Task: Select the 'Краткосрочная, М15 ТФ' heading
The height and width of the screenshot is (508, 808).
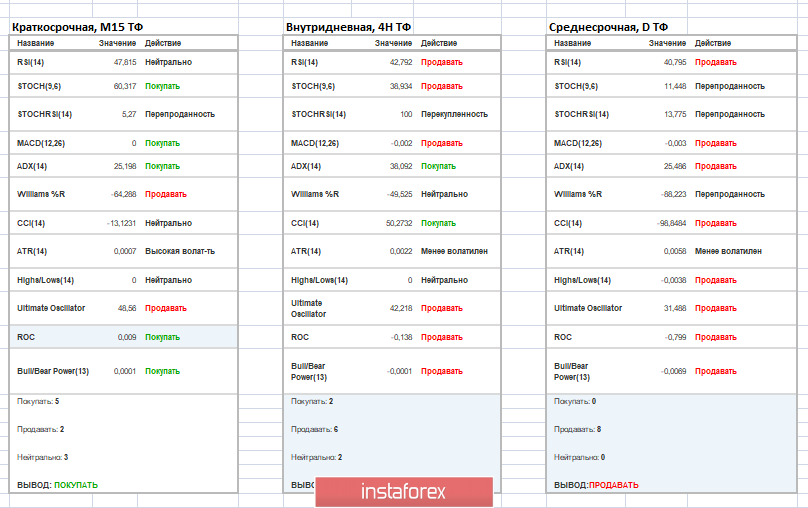Action: (78, 27)
